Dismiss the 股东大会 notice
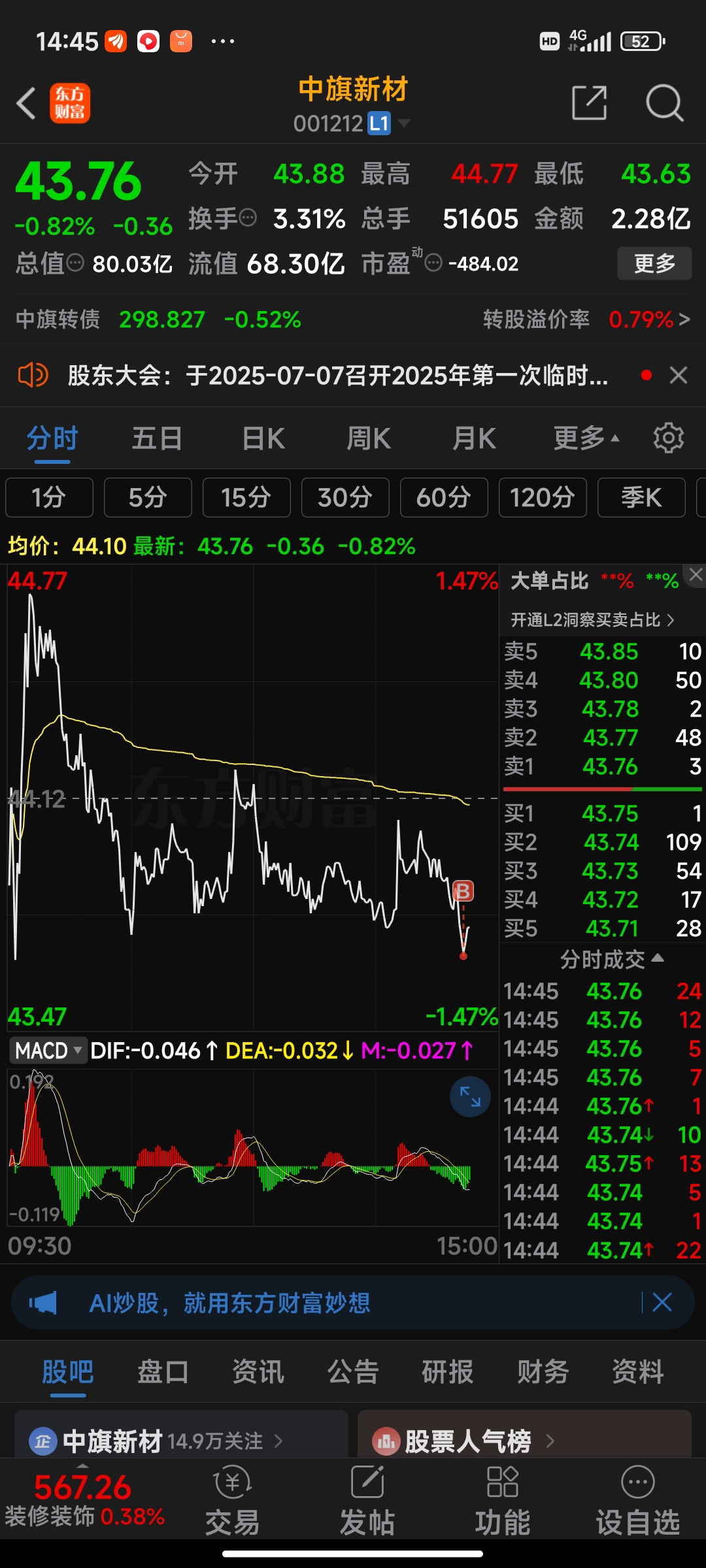 (679, 375)
